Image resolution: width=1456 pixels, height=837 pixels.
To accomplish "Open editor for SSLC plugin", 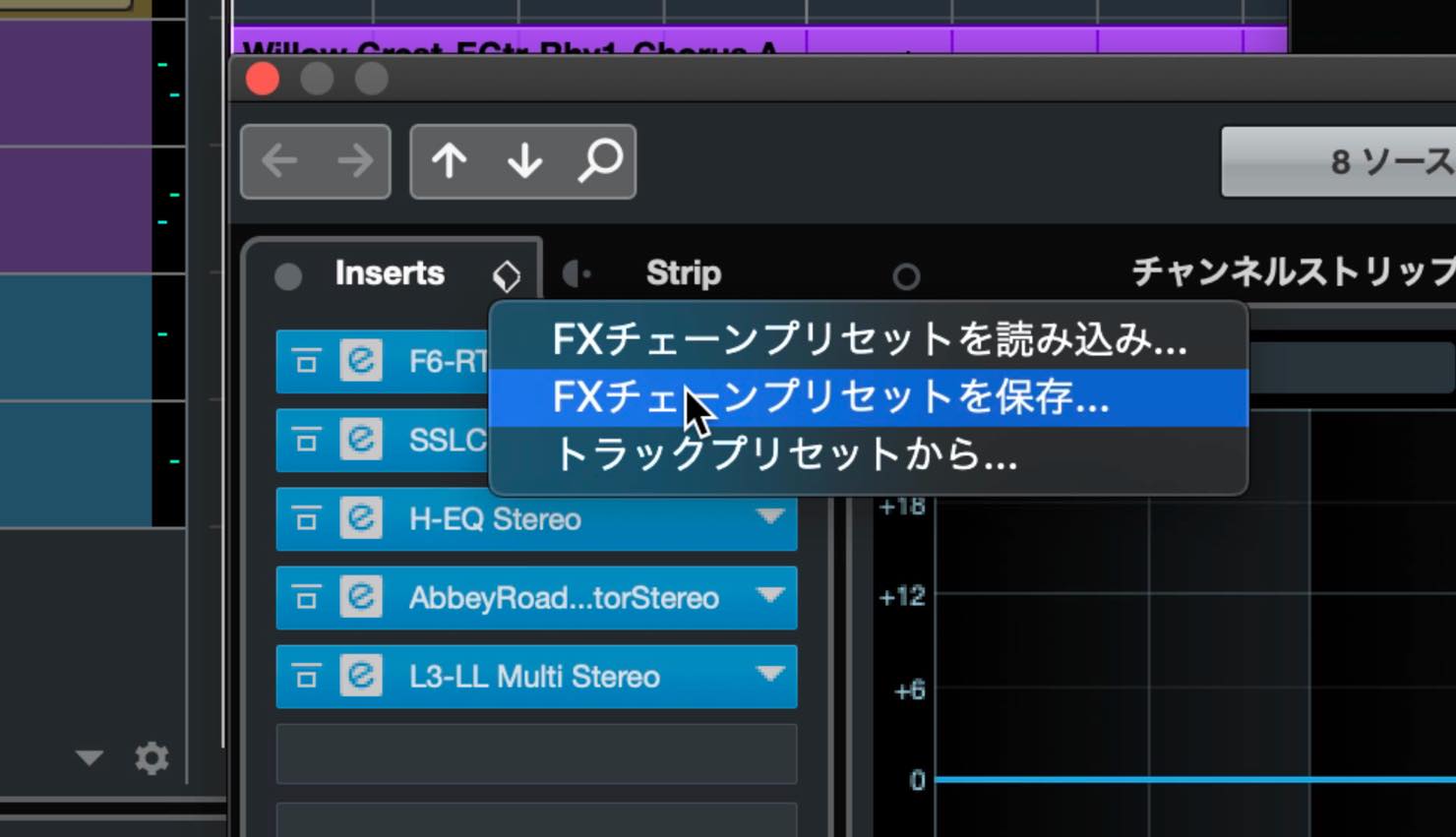I will click(361, 440).
